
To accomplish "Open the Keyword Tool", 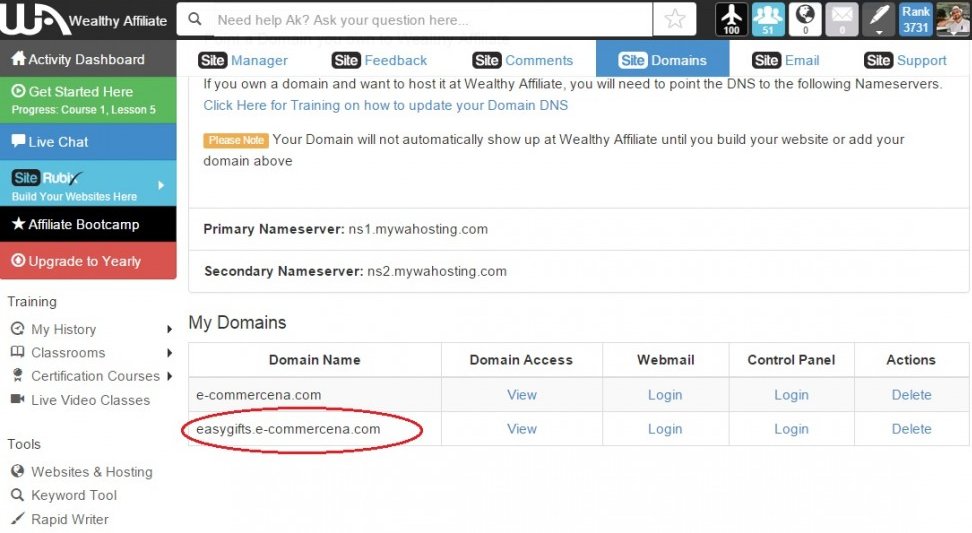I will click(x=74, y=495).
